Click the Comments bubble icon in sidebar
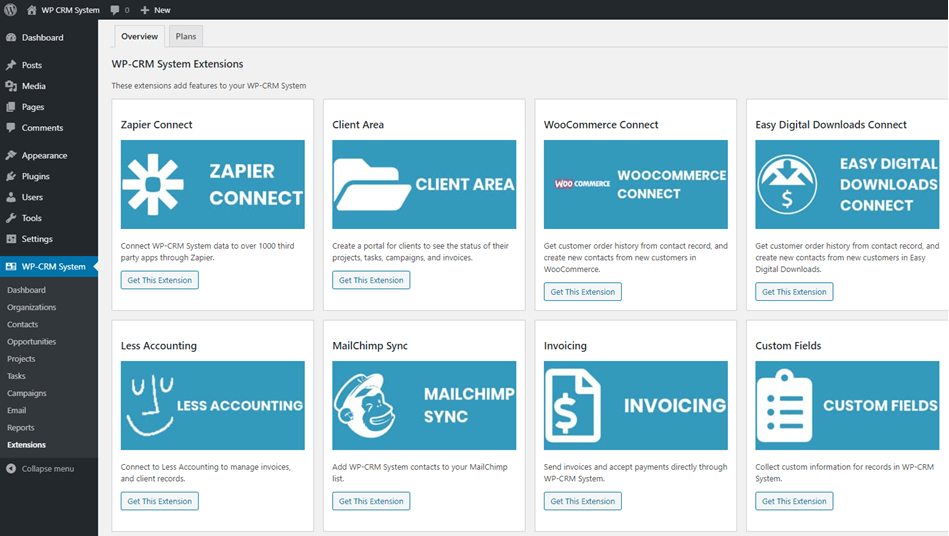 [x=11, y=128]
